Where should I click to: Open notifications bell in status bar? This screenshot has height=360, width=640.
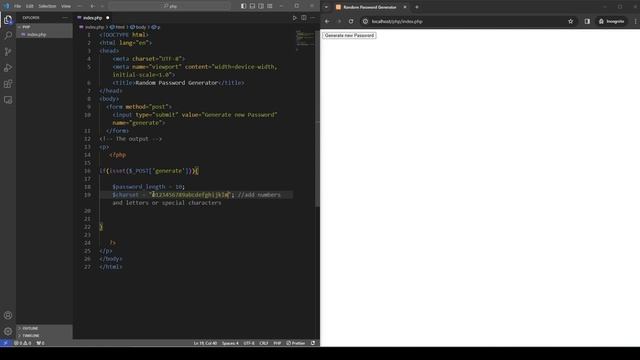pos(313,343)
